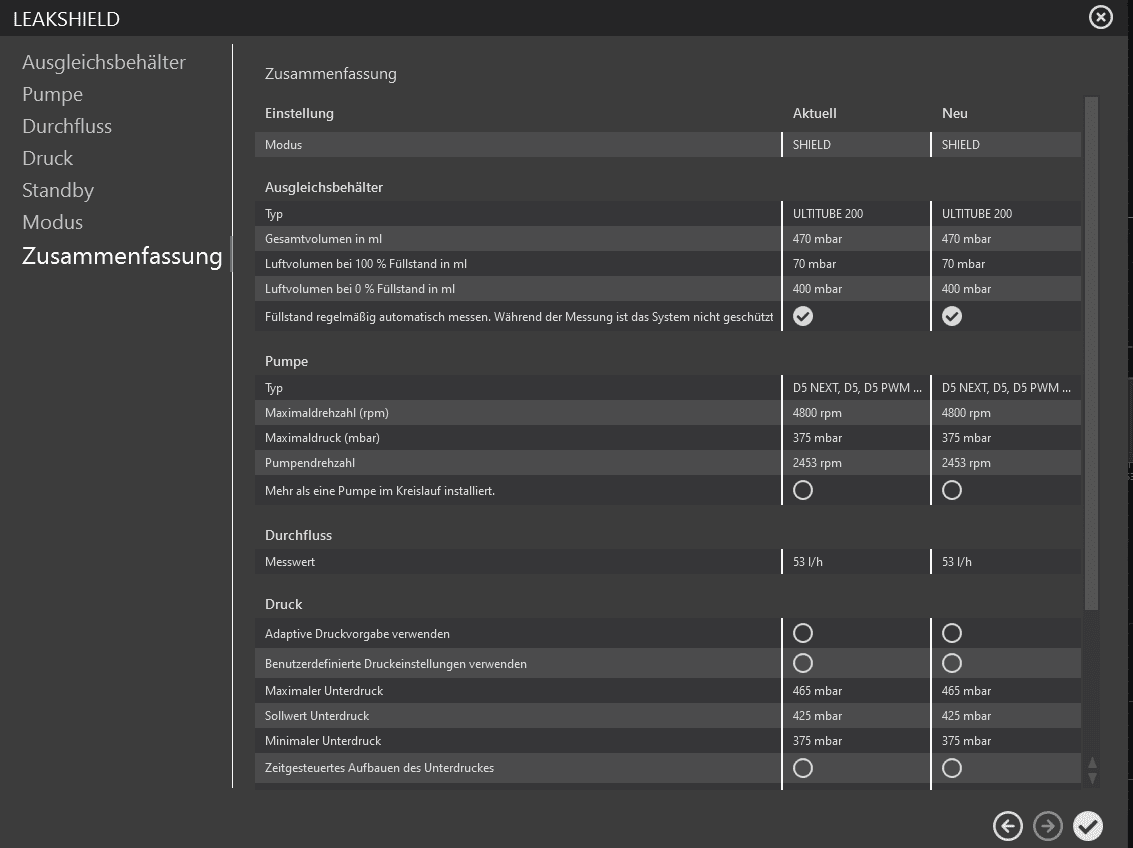Close the Leakshield dialog with X icon

[x=1101, y=17]
